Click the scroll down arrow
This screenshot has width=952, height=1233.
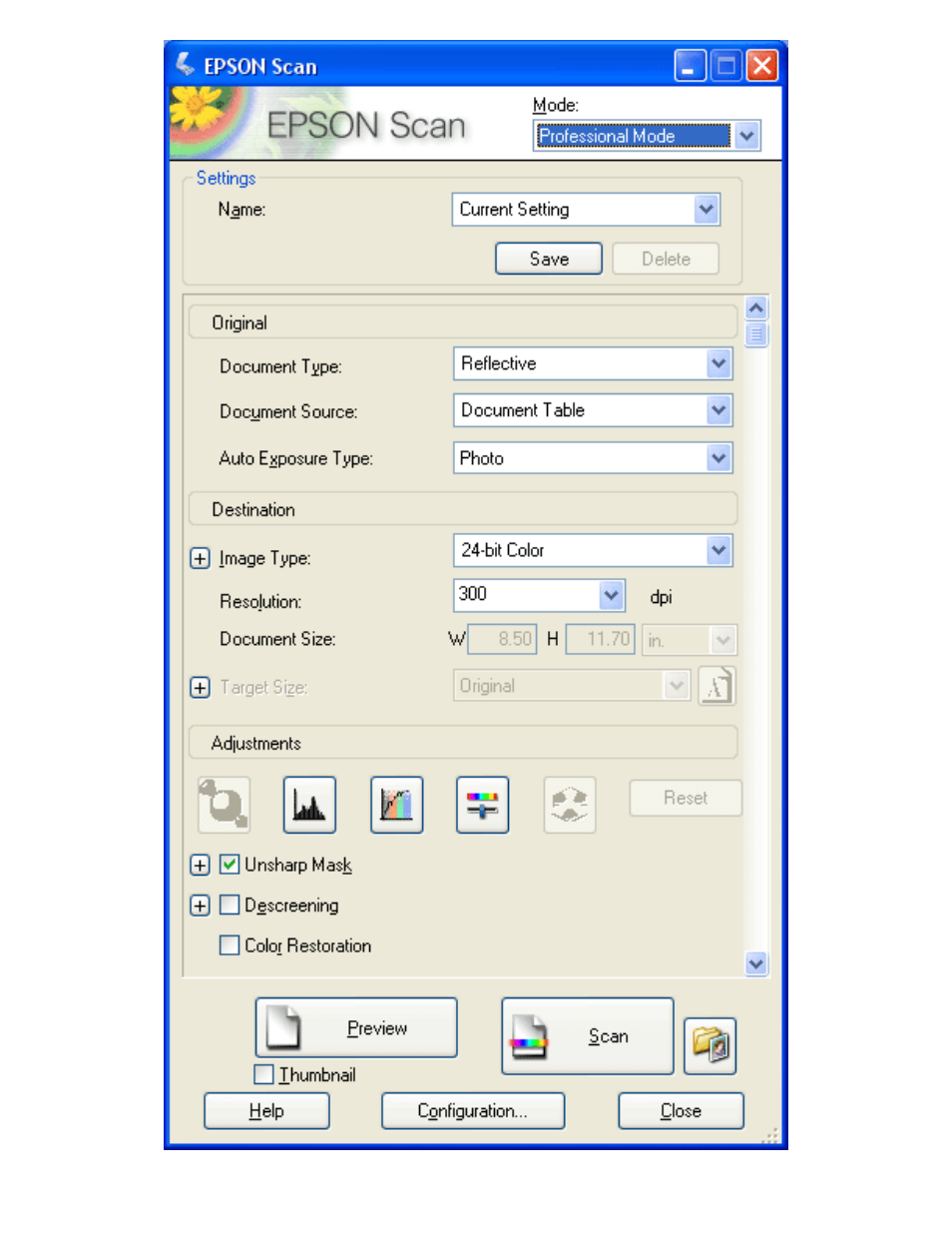point(756,963)
